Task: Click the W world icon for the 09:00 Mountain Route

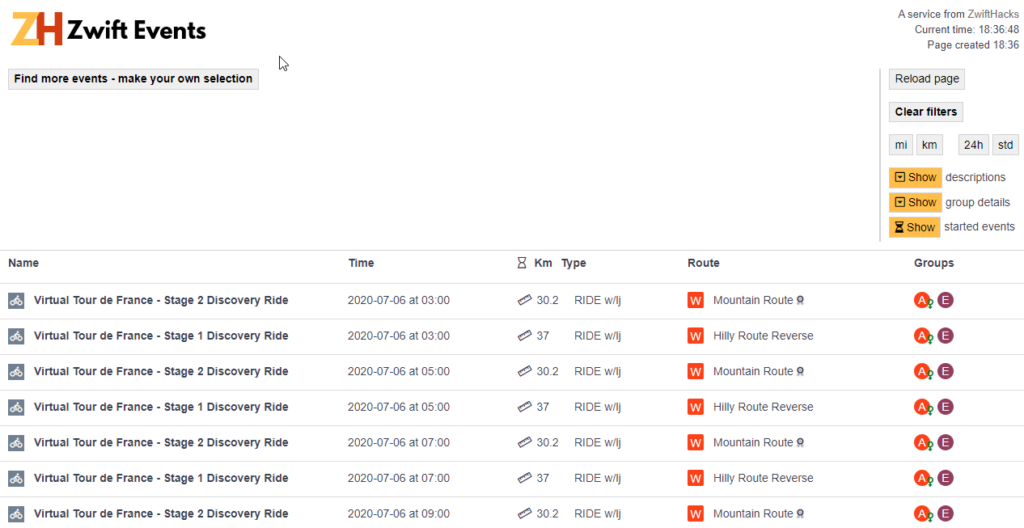Action: [x=696, y=514]
